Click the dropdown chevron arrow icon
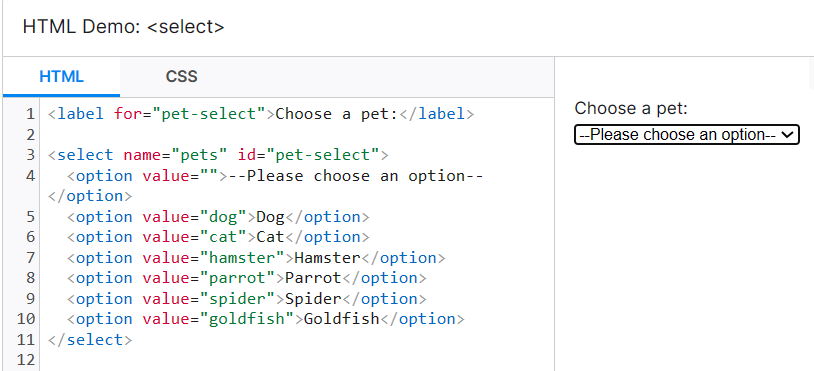The image size is (814, 371). 788,134
